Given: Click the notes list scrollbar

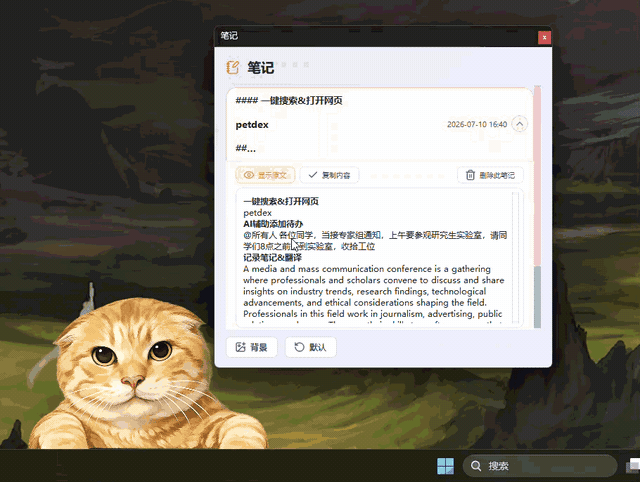Looking at the screenshot, I should (x=537, y=207).
